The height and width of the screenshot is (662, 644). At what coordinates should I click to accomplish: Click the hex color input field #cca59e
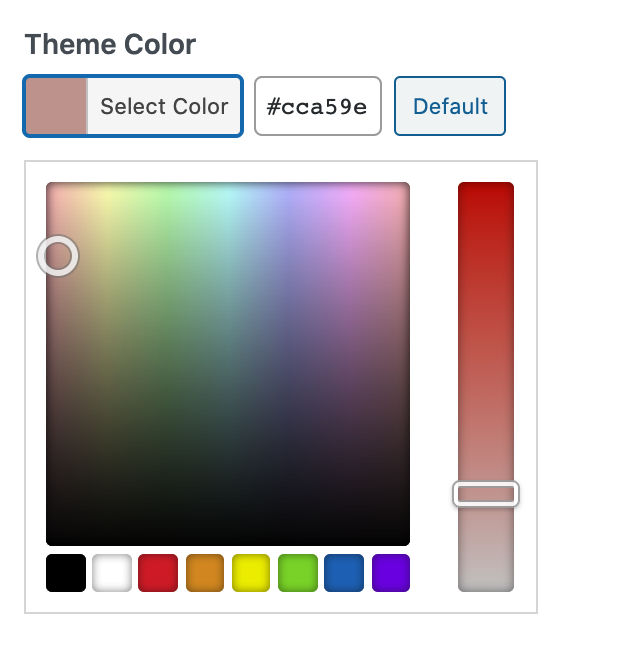pyautogui.click(x=318, y=106)
